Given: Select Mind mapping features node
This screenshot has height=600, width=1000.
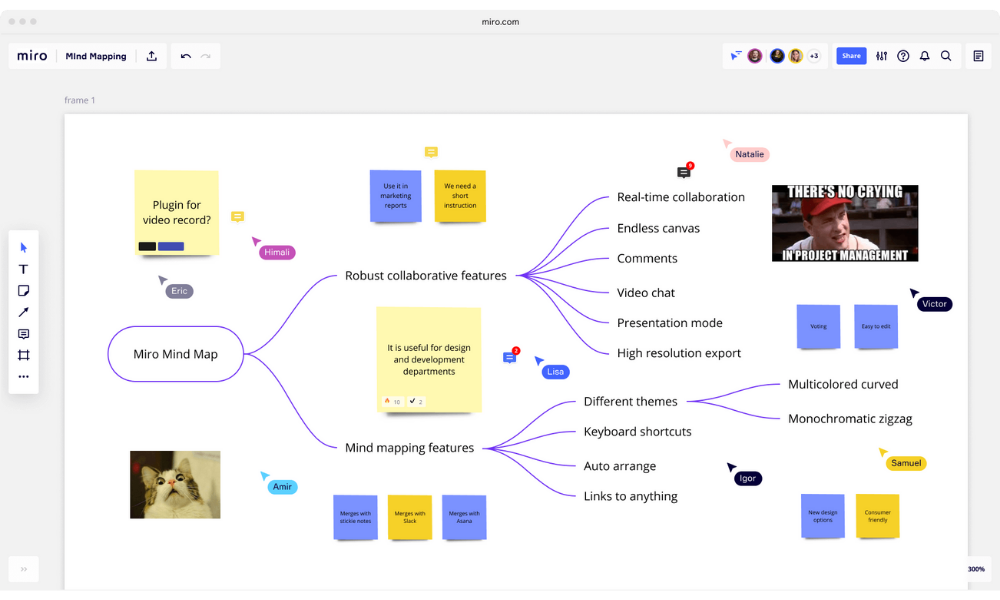Looking at the screenshot, I should pyautogui.click(x=409, y=448).
